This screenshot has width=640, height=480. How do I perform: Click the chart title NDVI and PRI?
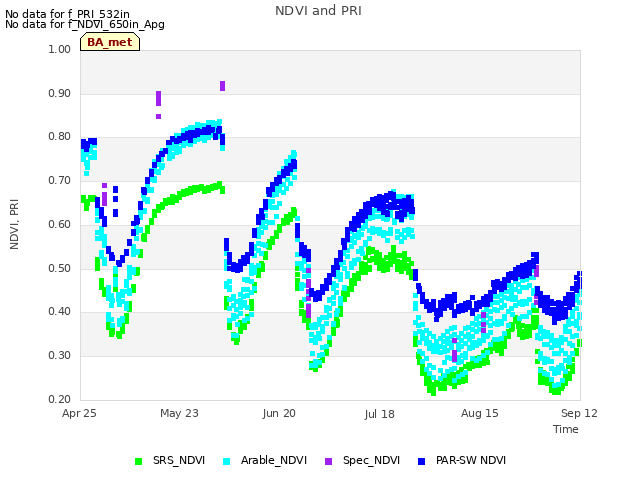click(x=318, y=11)
